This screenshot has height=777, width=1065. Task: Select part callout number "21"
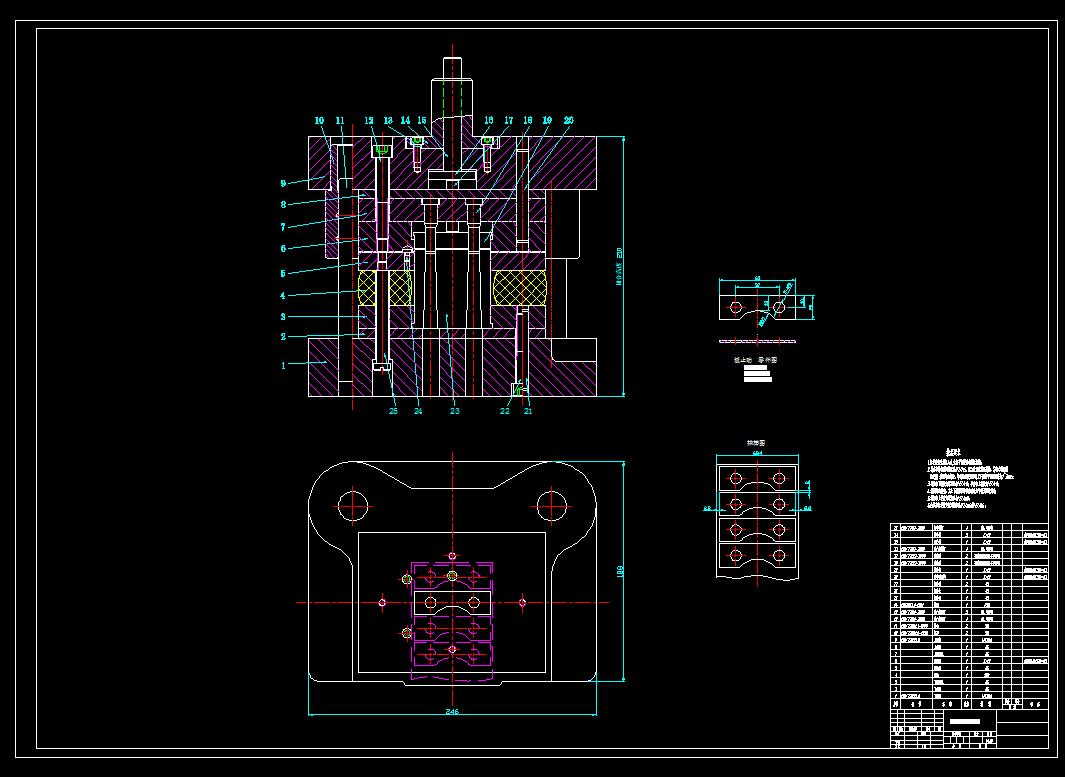pos(528,411)
